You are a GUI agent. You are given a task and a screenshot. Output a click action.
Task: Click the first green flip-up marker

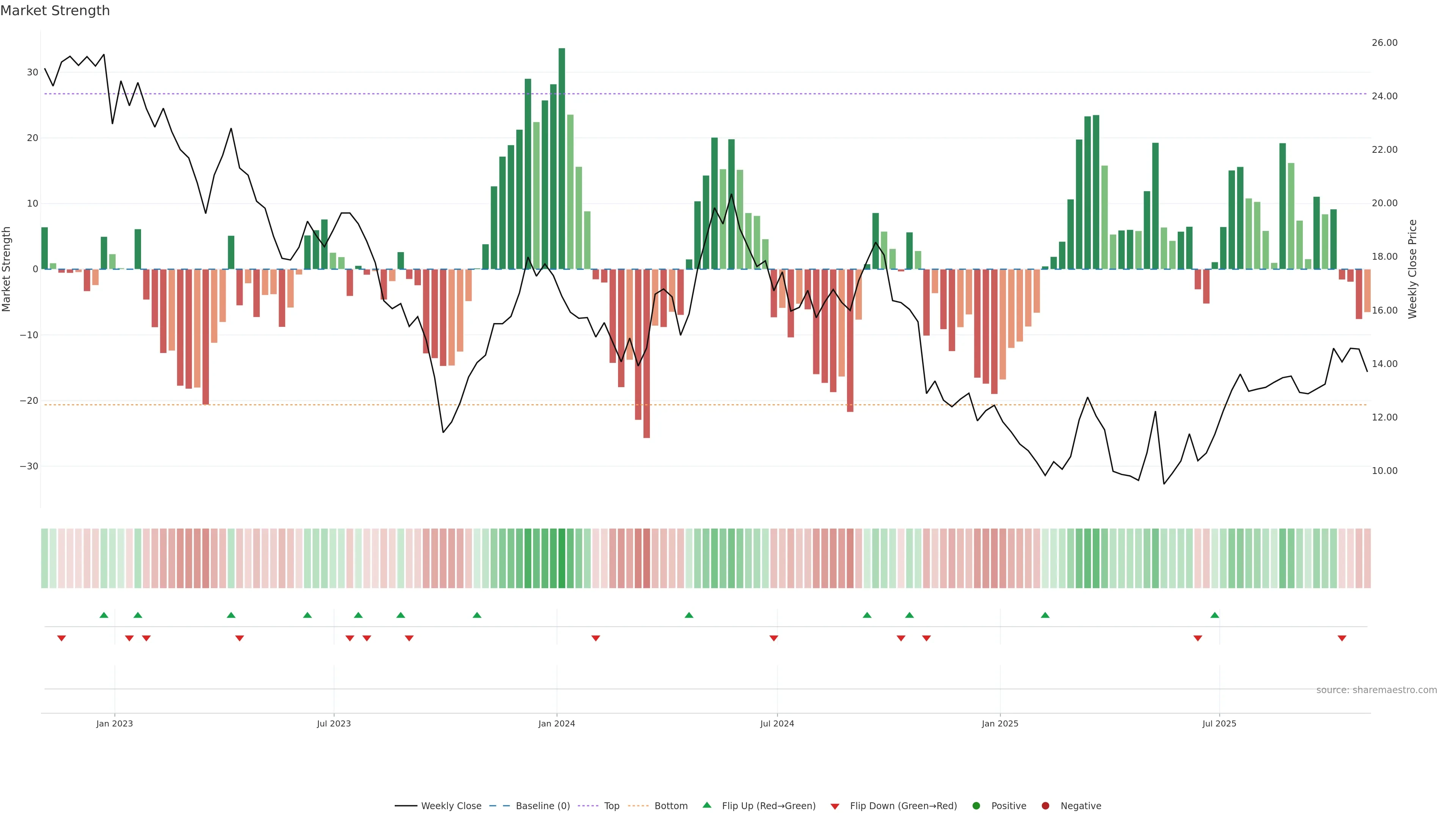pyautogui.click(x=104, y=615)
